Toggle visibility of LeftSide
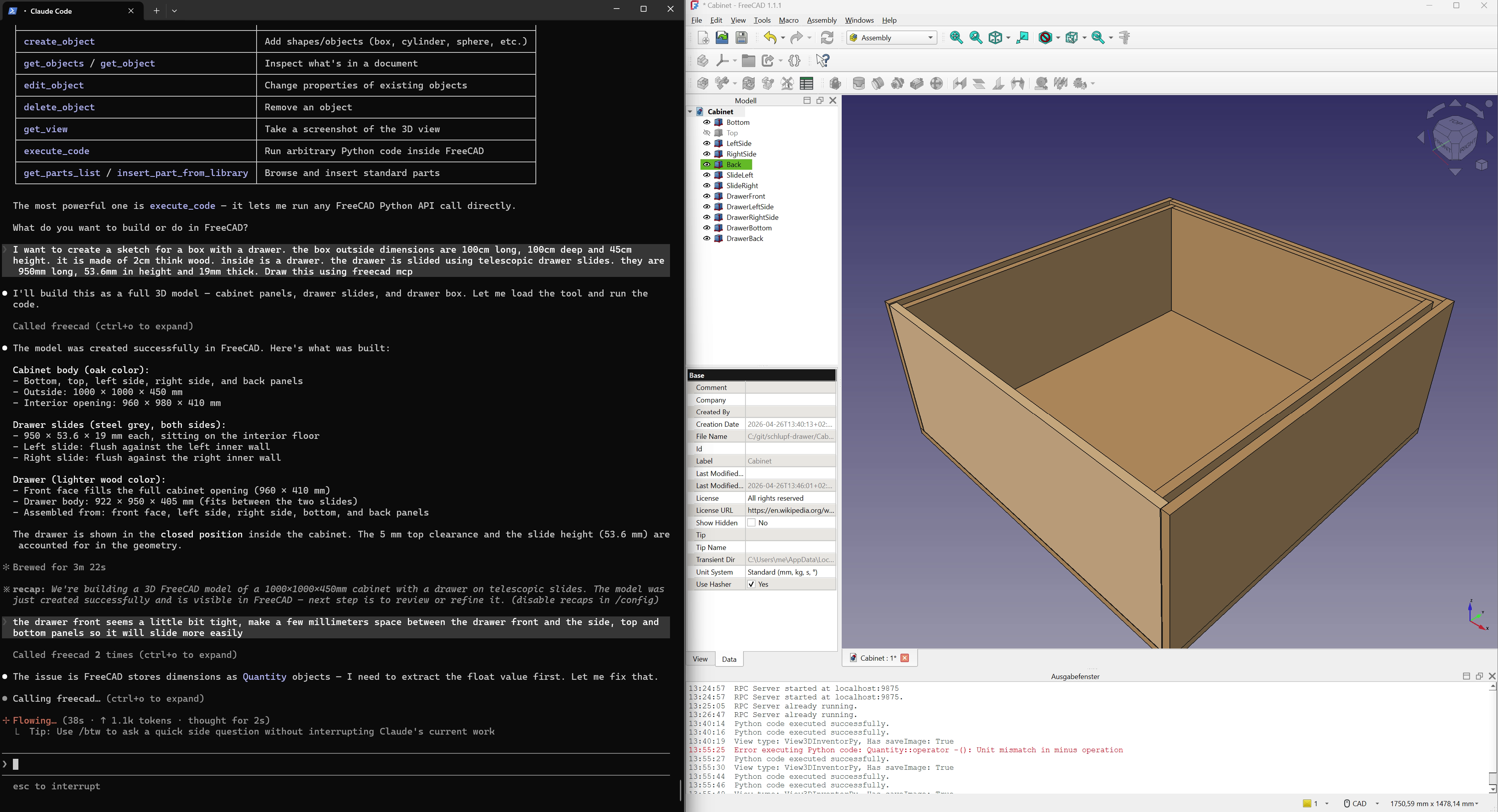Viewport: 1498px width, 812px height. [706, 144]
